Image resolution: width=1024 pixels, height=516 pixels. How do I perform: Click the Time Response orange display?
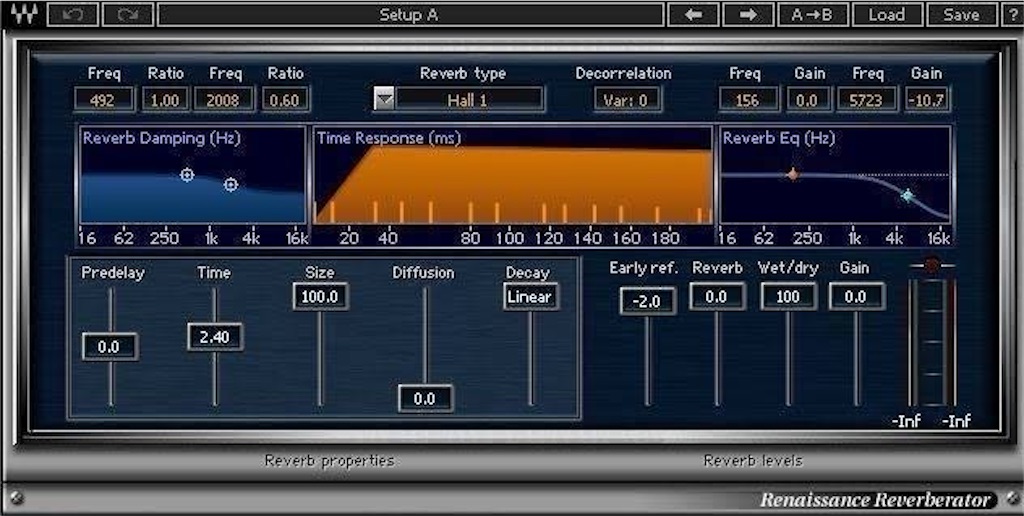coord(513,184)
